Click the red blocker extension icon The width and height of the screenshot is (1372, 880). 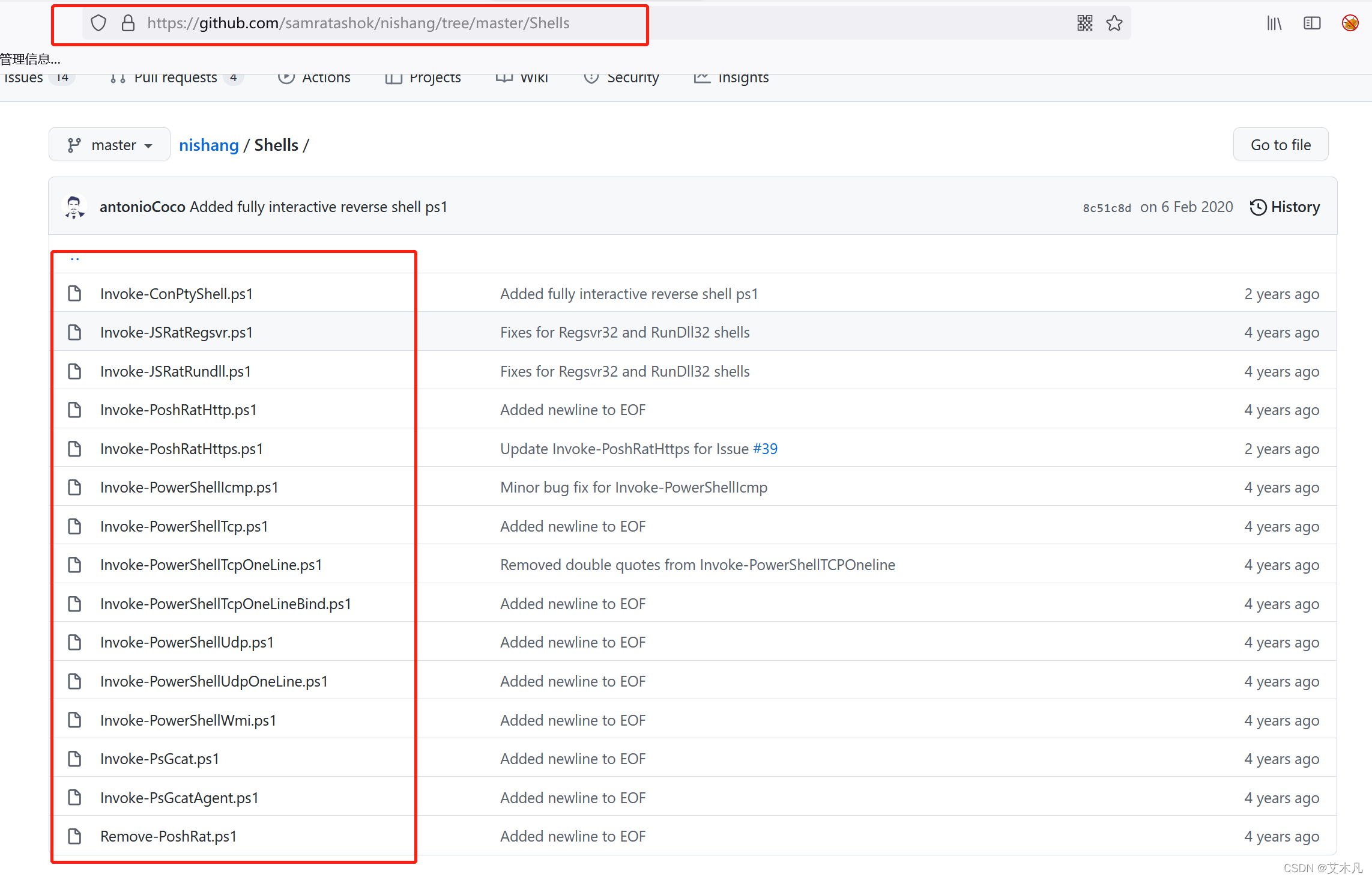(x=1350, y=23)
